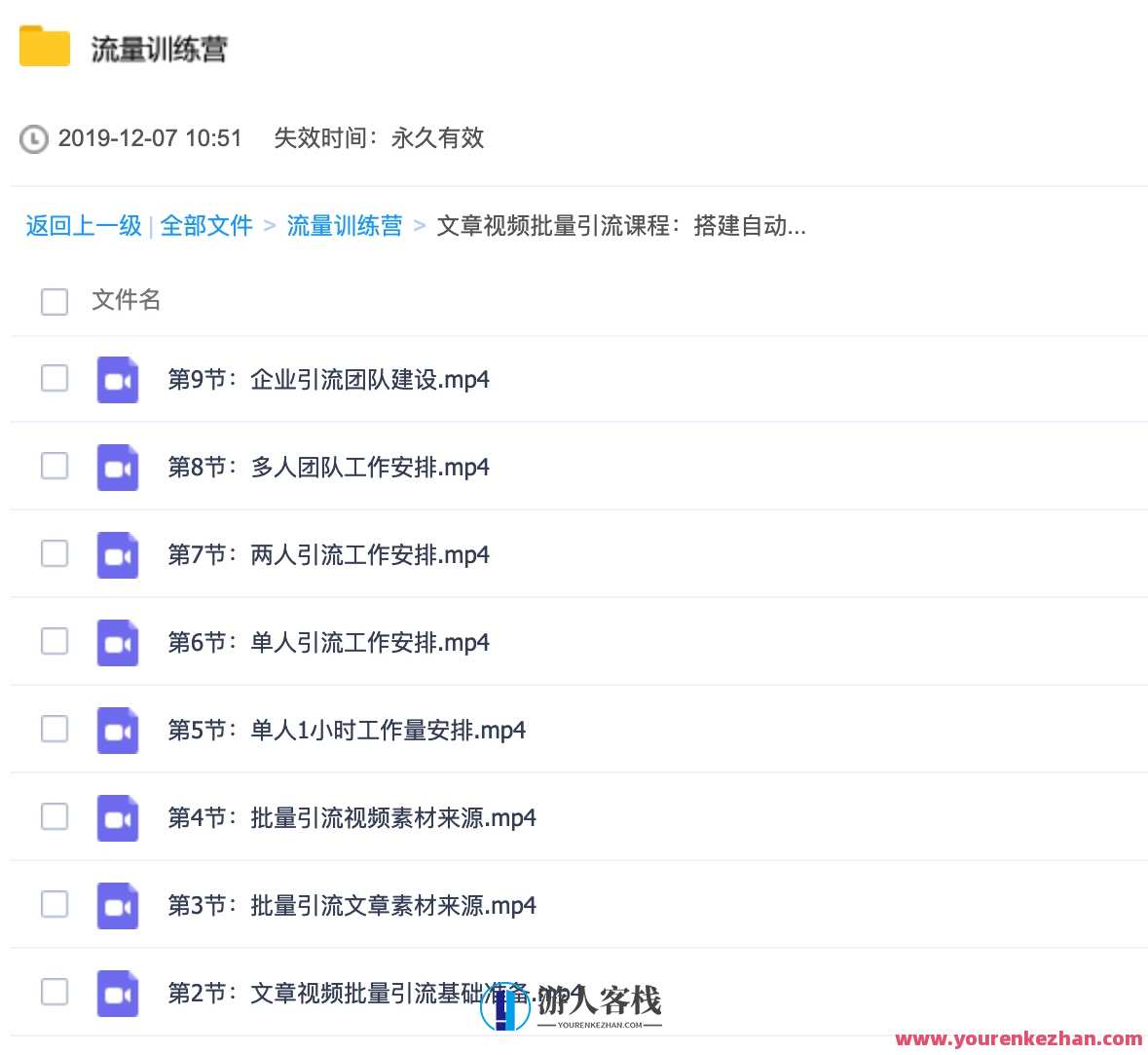1148x1055 pixels.
Task: Open the 流量训练营 breadcrumb link
Action: point(344,225)
